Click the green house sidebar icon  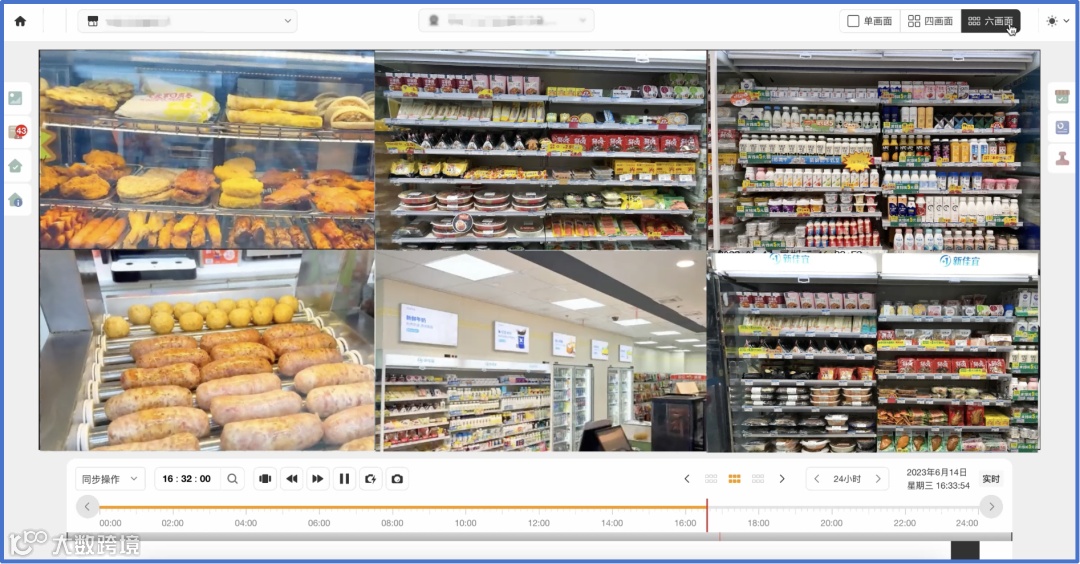(15, 166)
